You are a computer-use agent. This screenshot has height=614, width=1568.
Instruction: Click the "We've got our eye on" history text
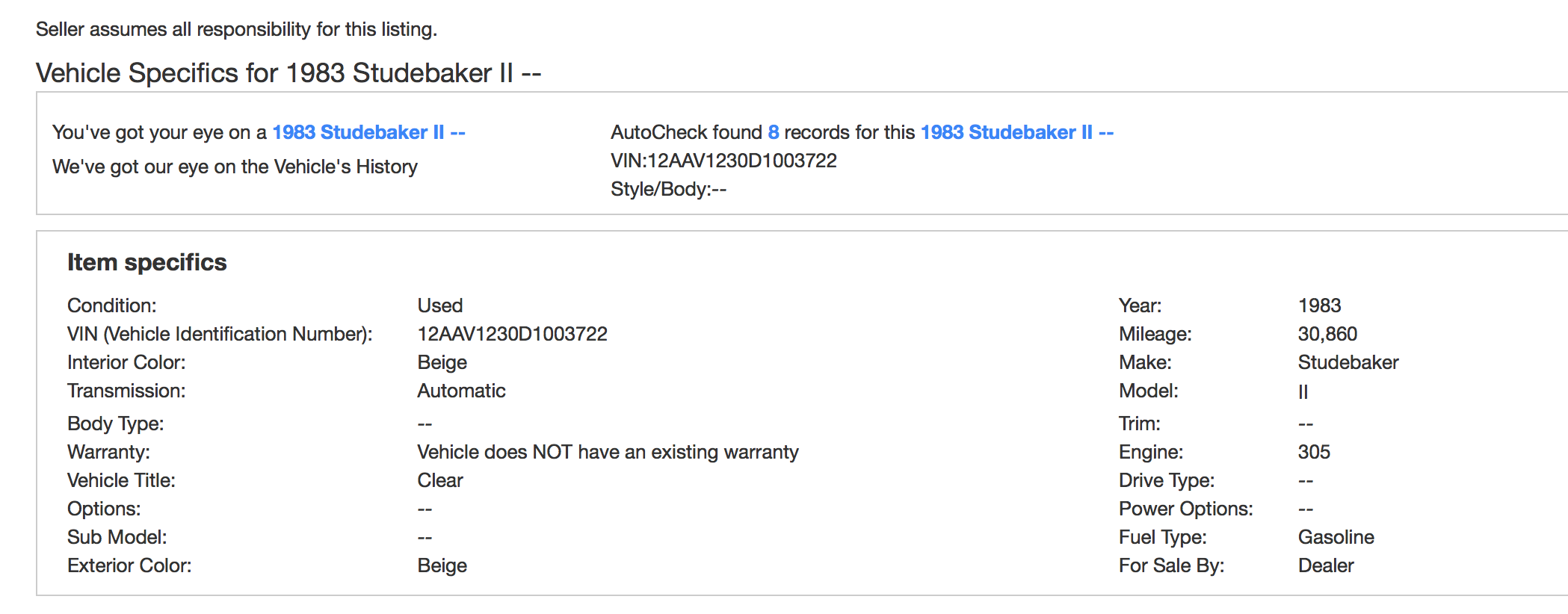point(235,167)
